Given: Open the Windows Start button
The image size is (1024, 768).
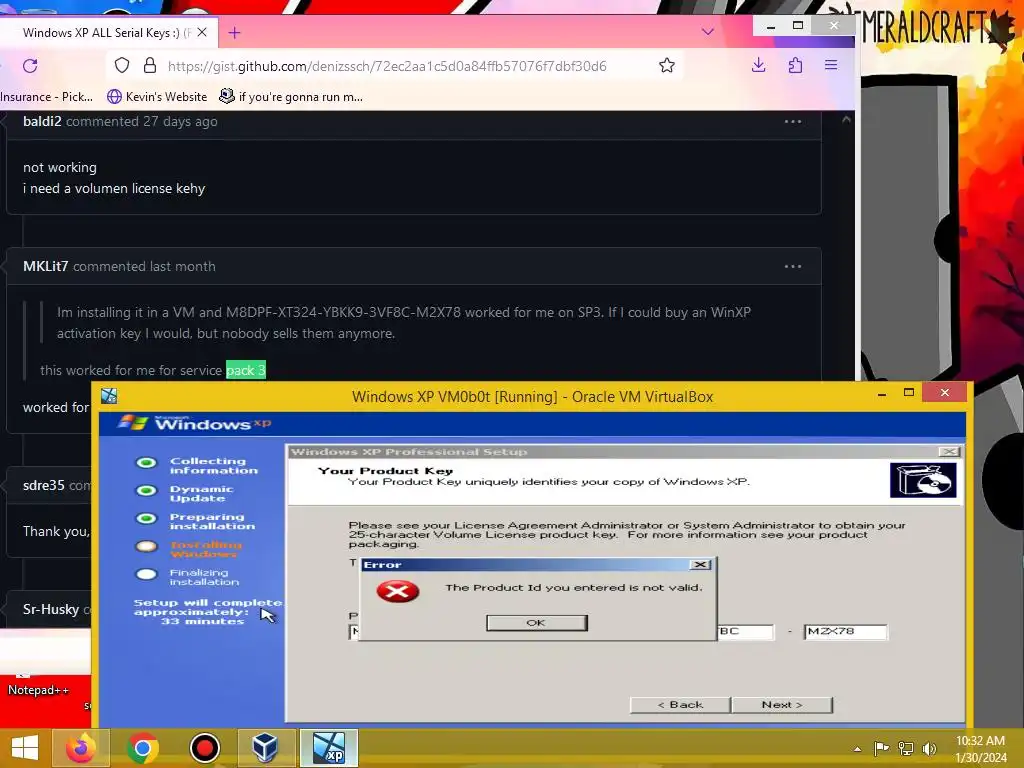Looking at the screenshot, I should pyautogui.click(x=25, y=748).
